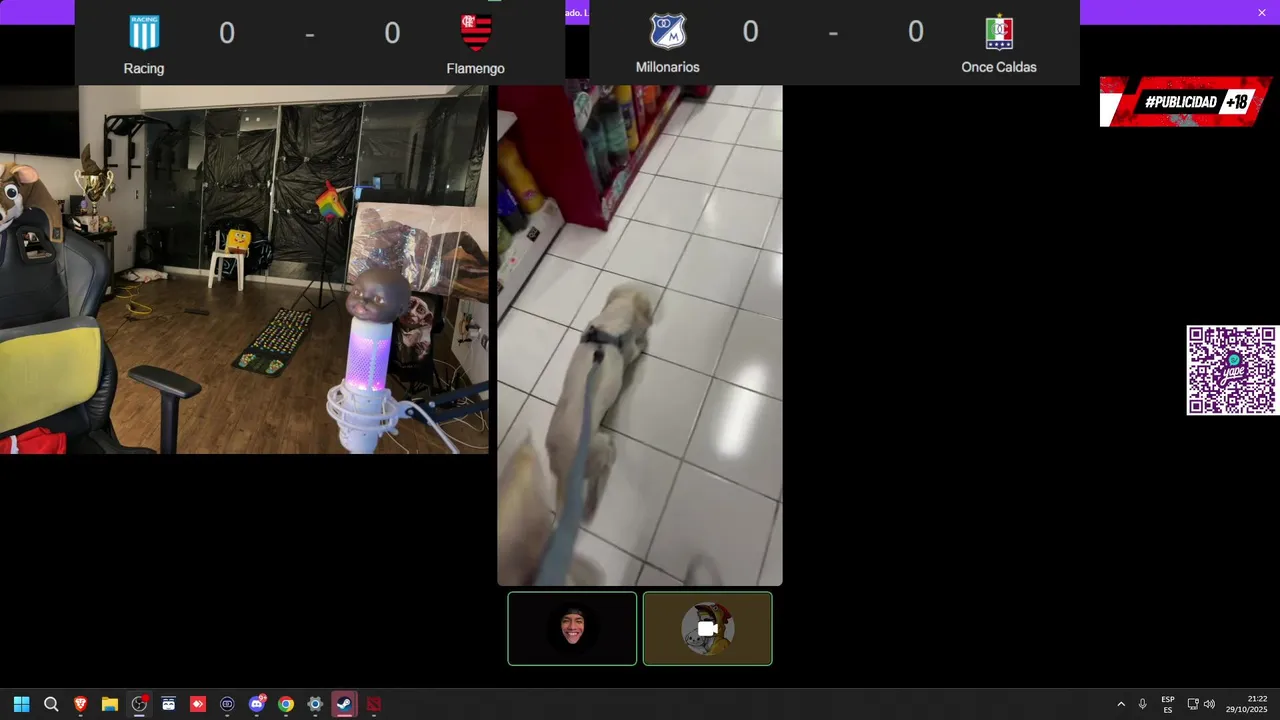Click the Racing team crest

tap(144, 32)
